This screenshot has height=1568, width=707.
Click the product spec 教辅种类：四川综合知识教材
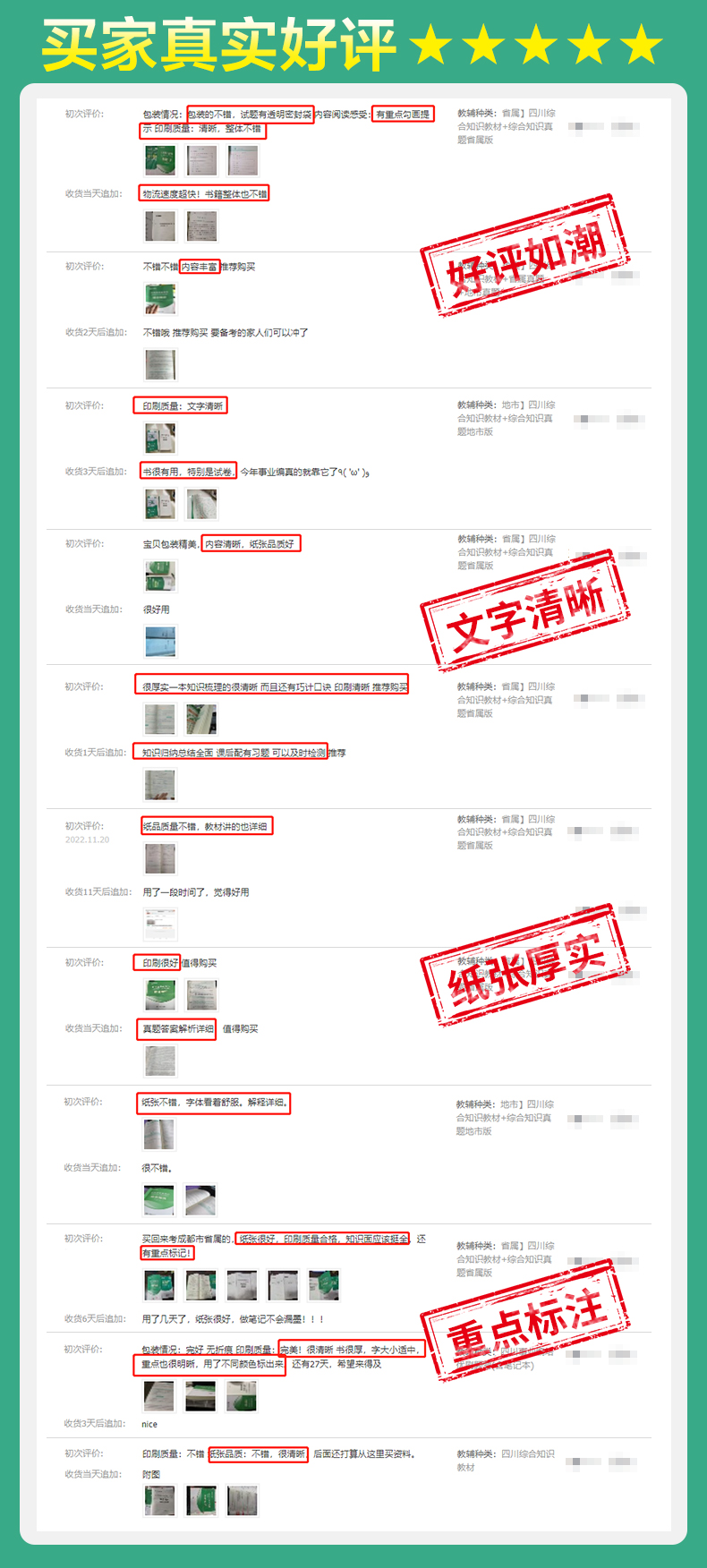[x=506, y=1461]
